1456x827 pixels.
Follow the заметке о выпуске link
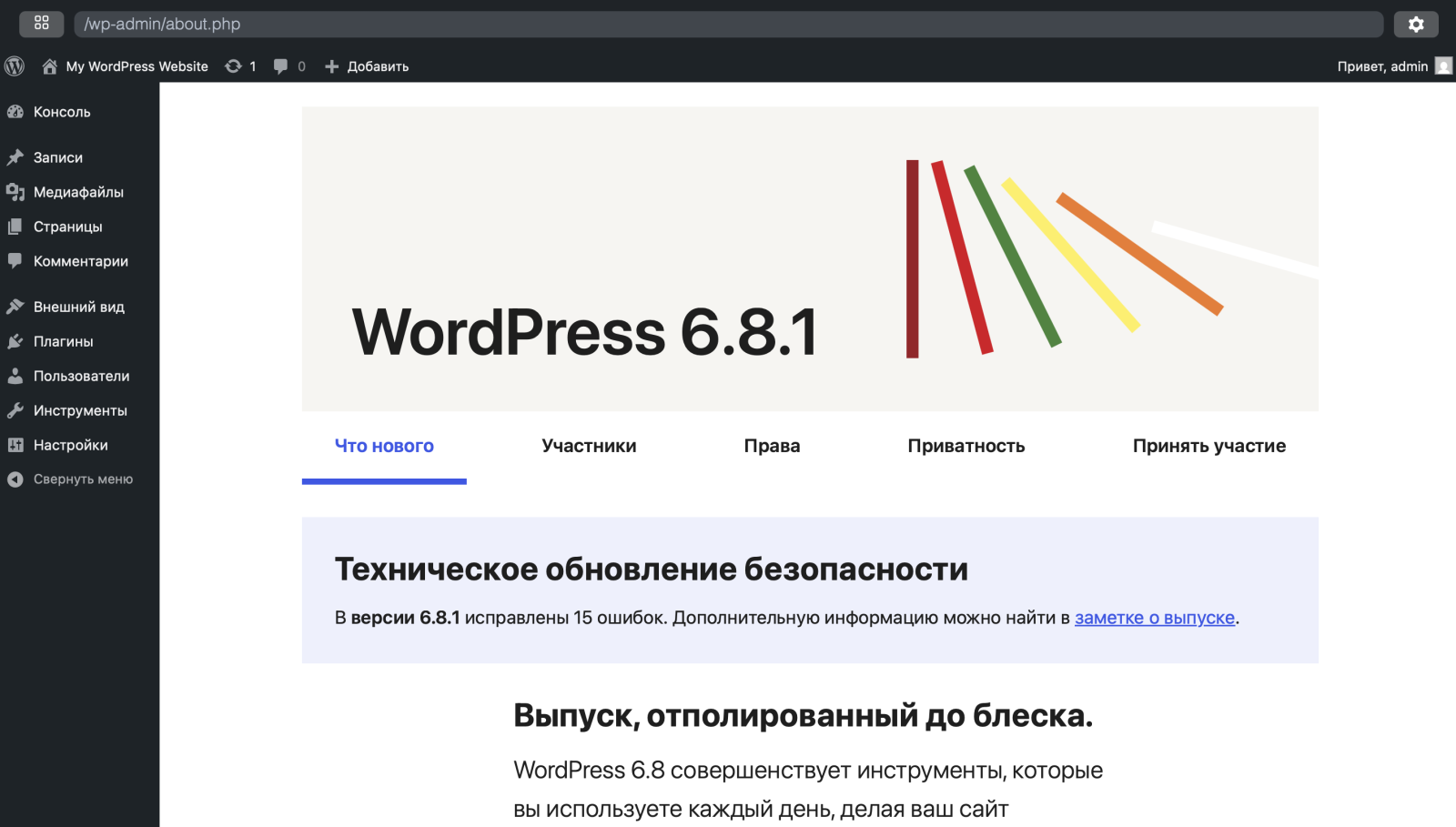1154,618
